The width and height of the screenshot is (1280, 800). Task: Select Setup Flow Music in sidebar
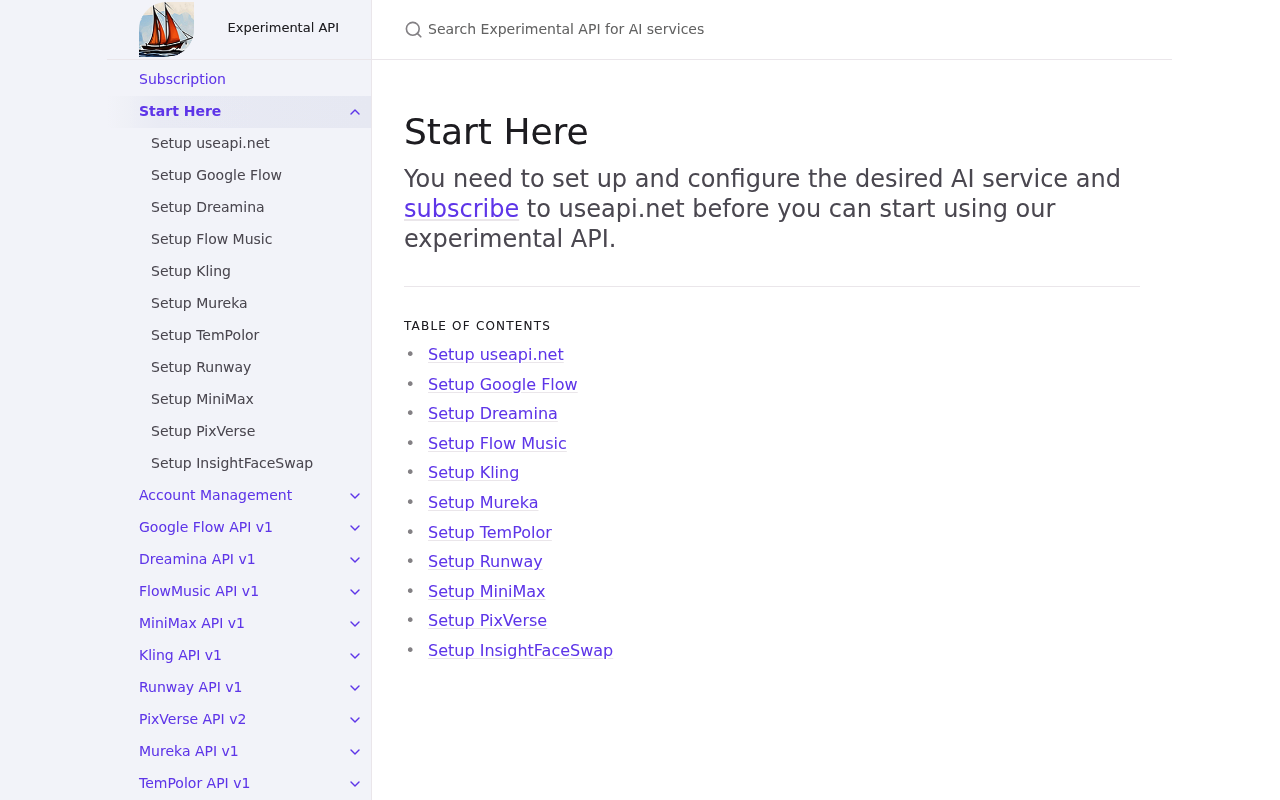tap(211, 239)
